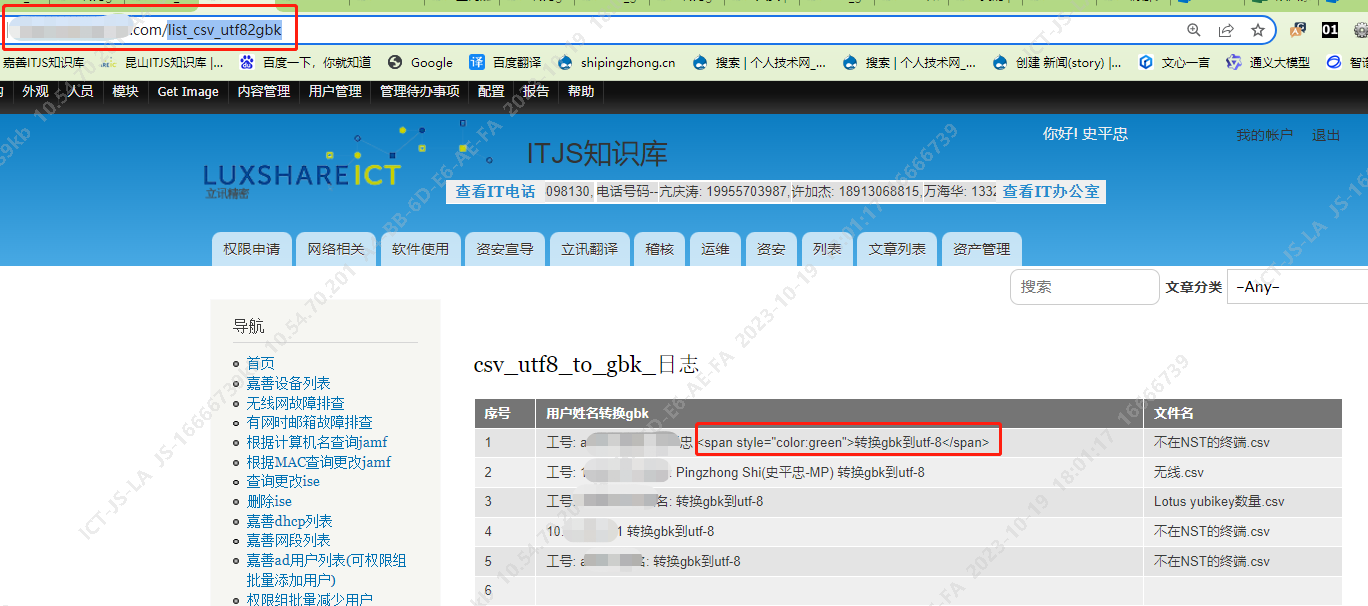The height and width of the screenshot is (606, 1368).
Task: Open the 内容管理 admin menu
Action: click(x=264, y=91)
